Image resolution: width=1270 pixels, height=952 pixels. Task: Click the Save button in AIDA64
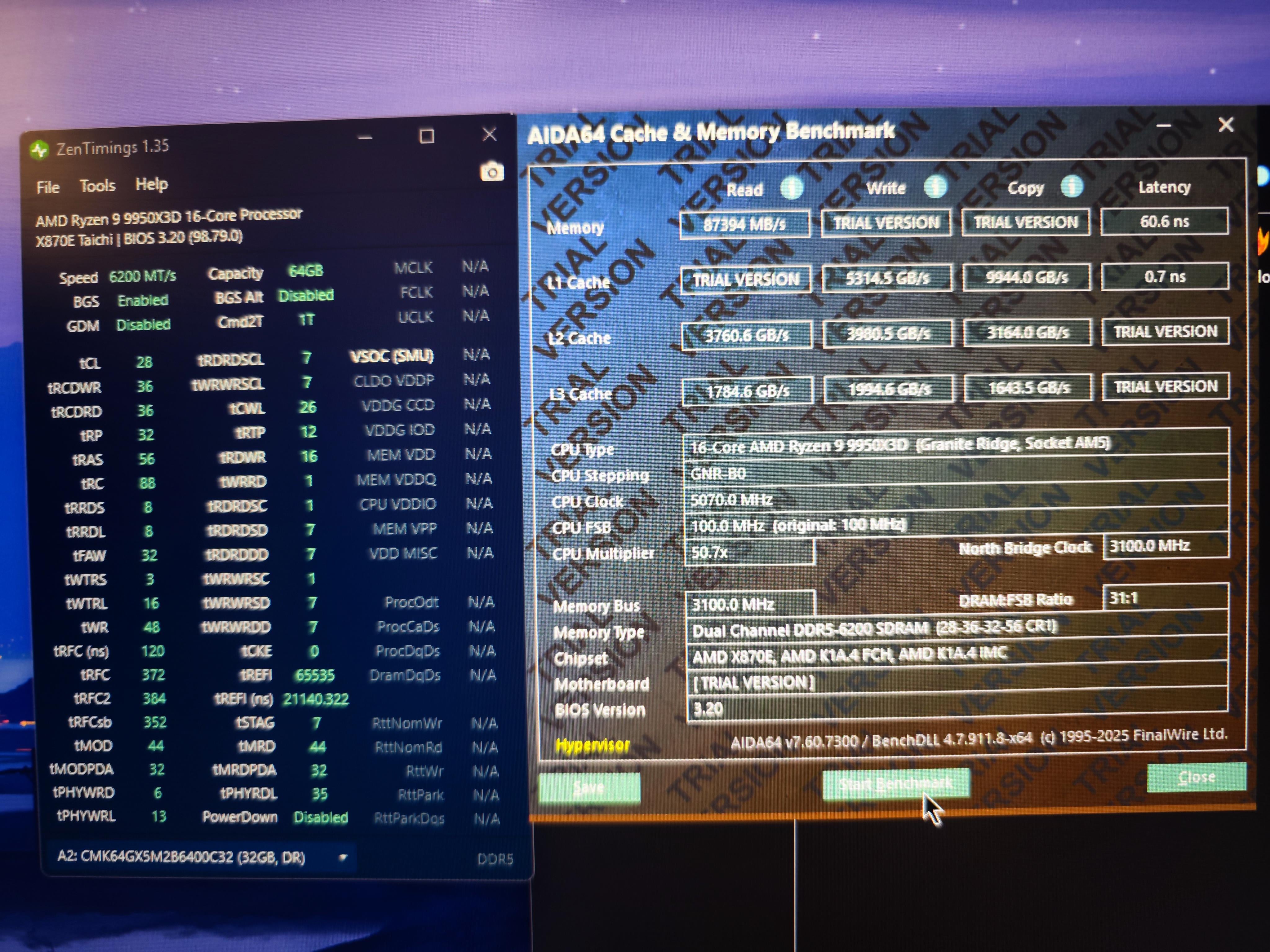click(589, 787)
